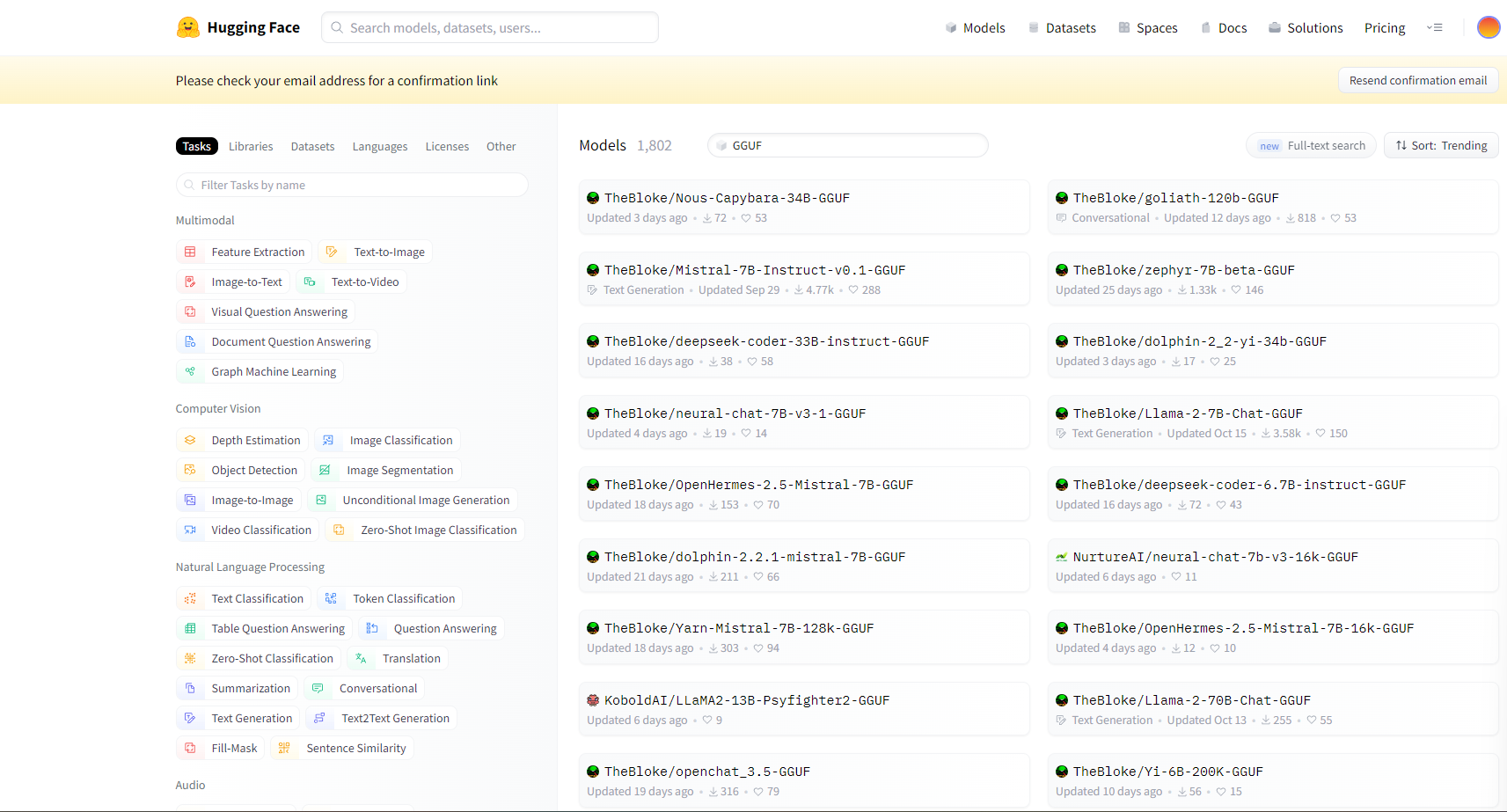Filter by Question Answering task

(x=431, y=628)
